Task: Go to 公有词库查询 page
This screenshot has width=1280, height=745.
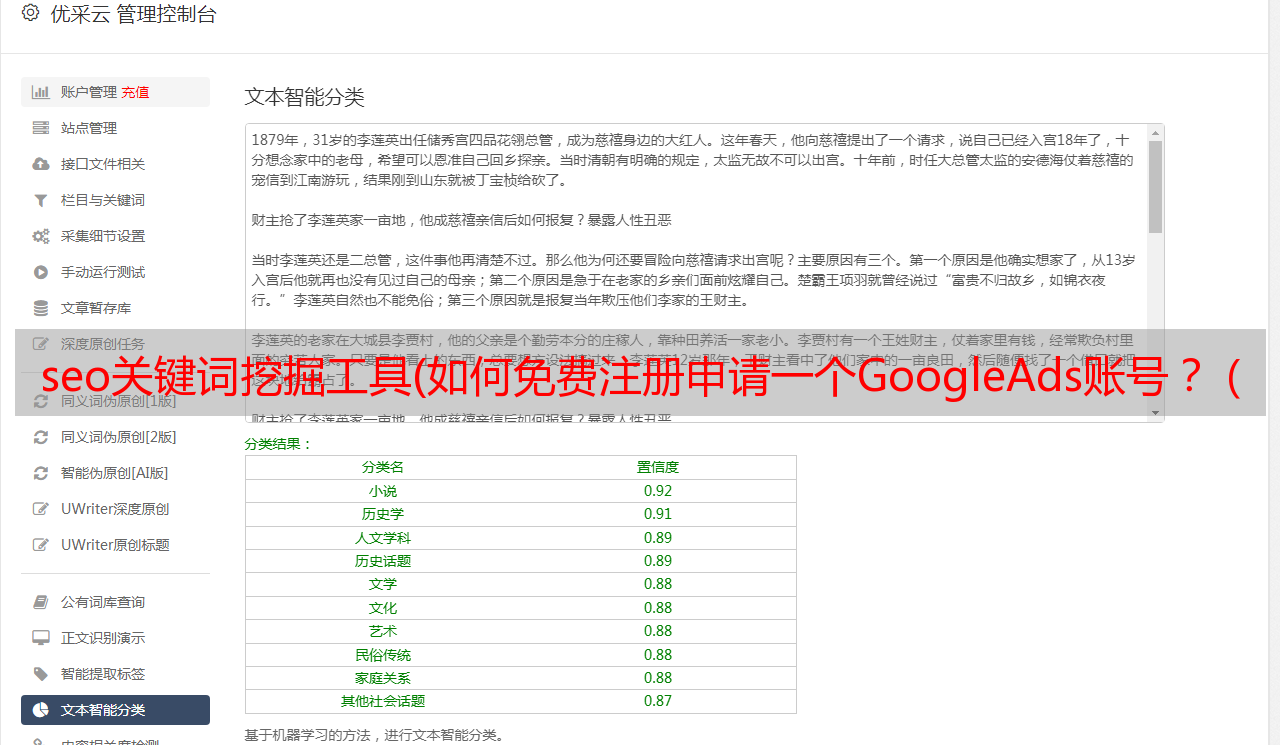Action: point(102,602)
